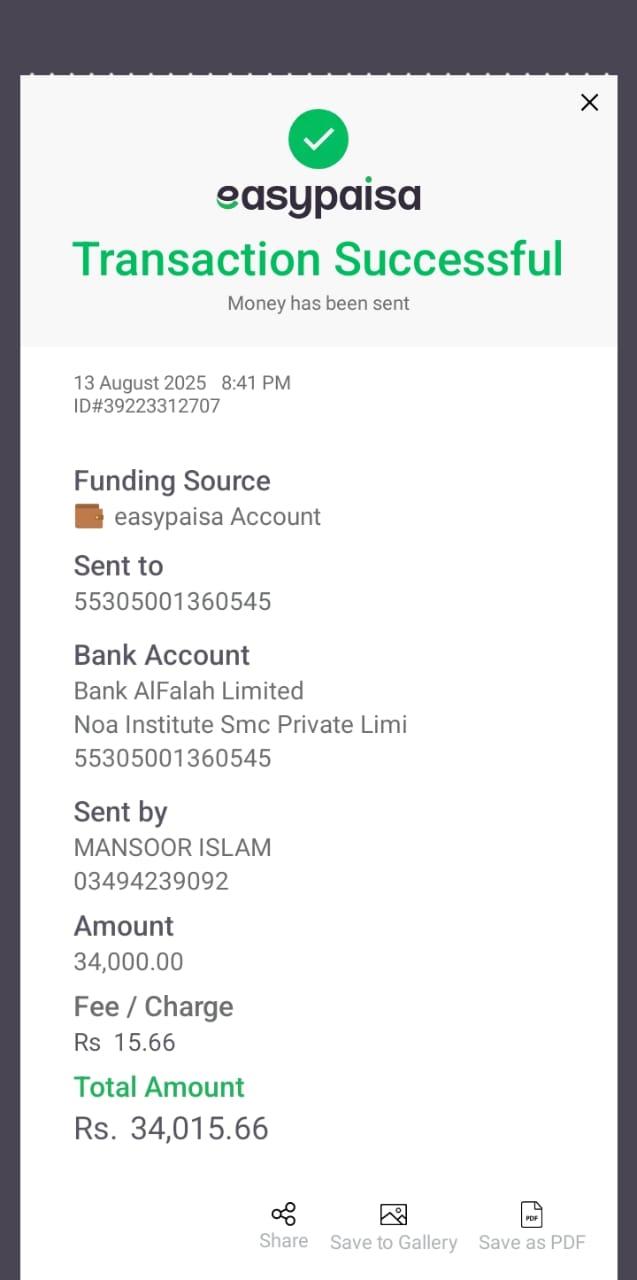The height and width of the screenshot is (1280, 637).
Task: Tap the Save to Gallery image icon
Action: click(393, 1214)
